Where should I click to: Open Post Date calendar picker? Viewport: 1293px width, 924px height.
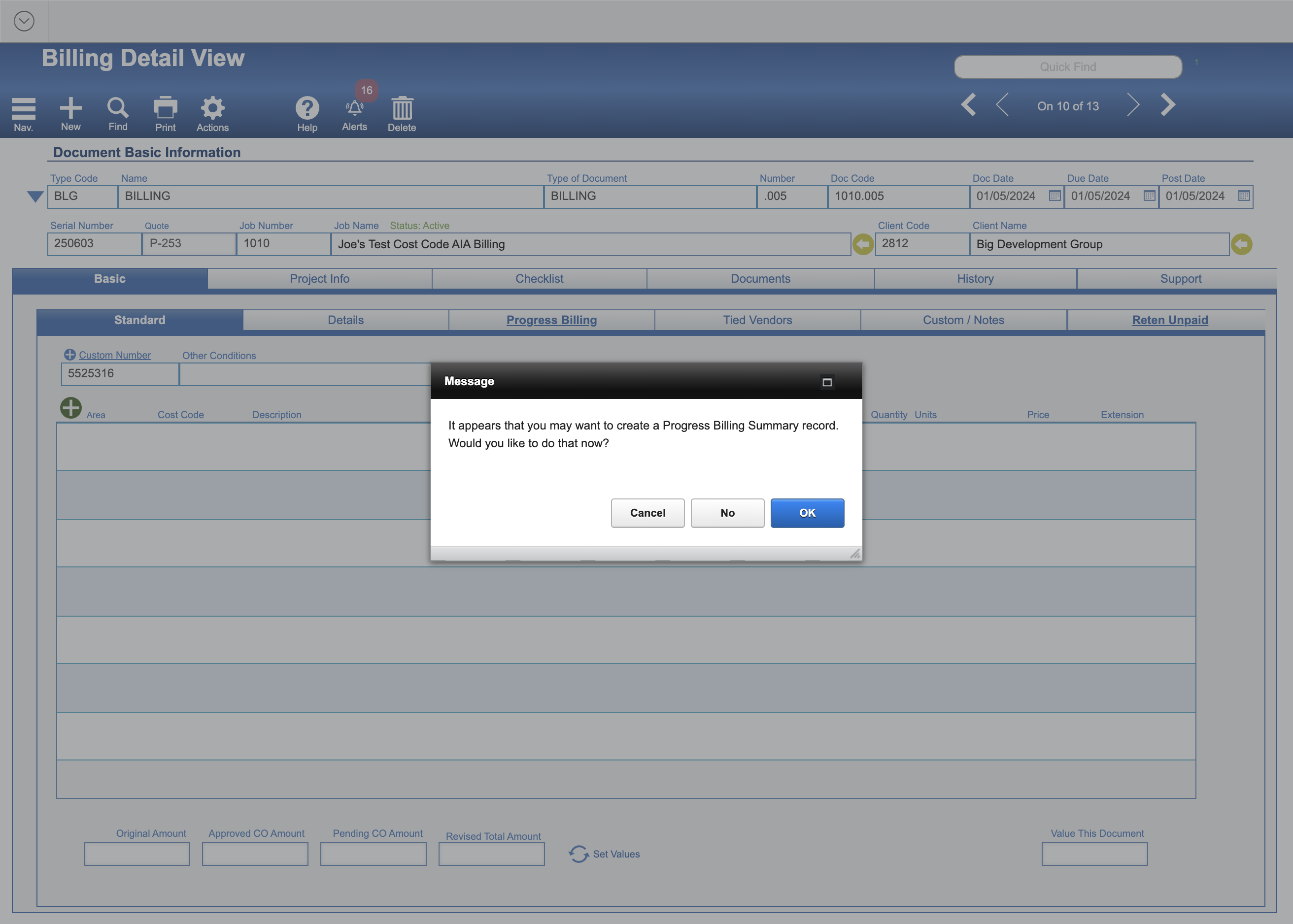[1244, 196]
